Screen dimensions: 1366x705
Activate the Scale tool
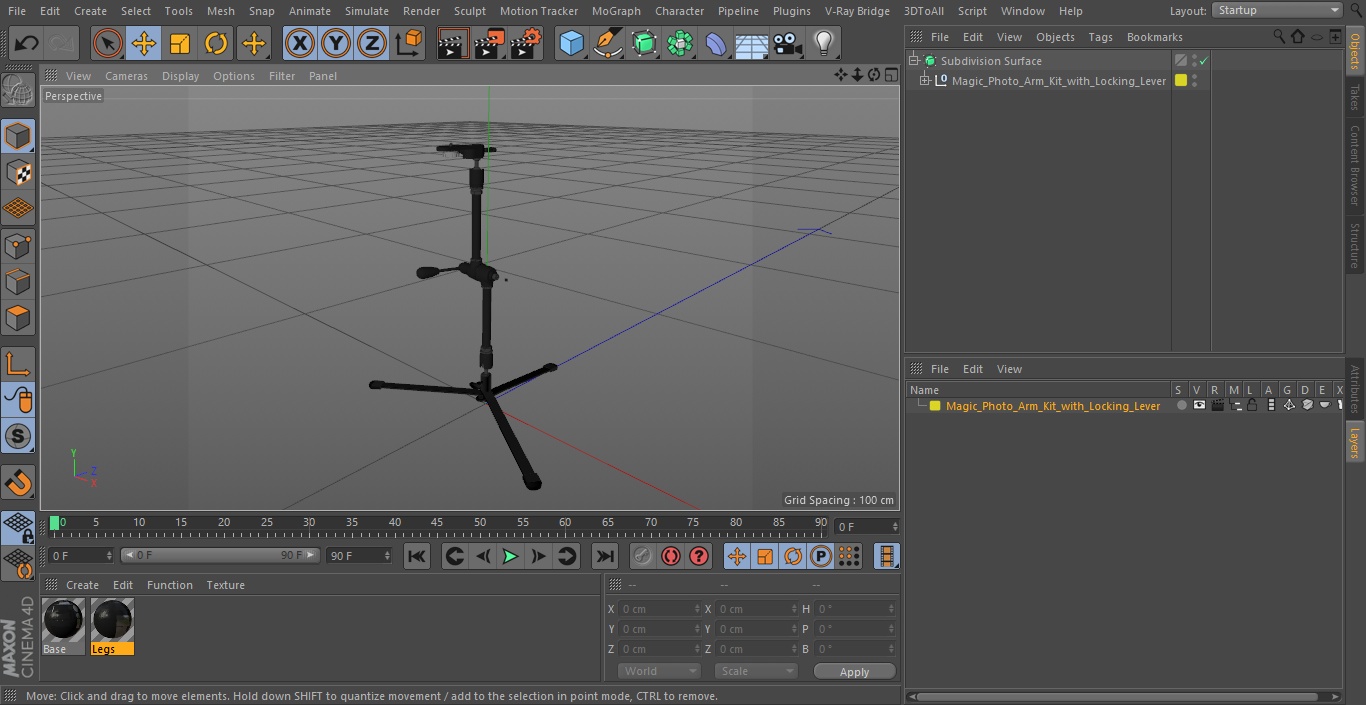pos(180,43)
